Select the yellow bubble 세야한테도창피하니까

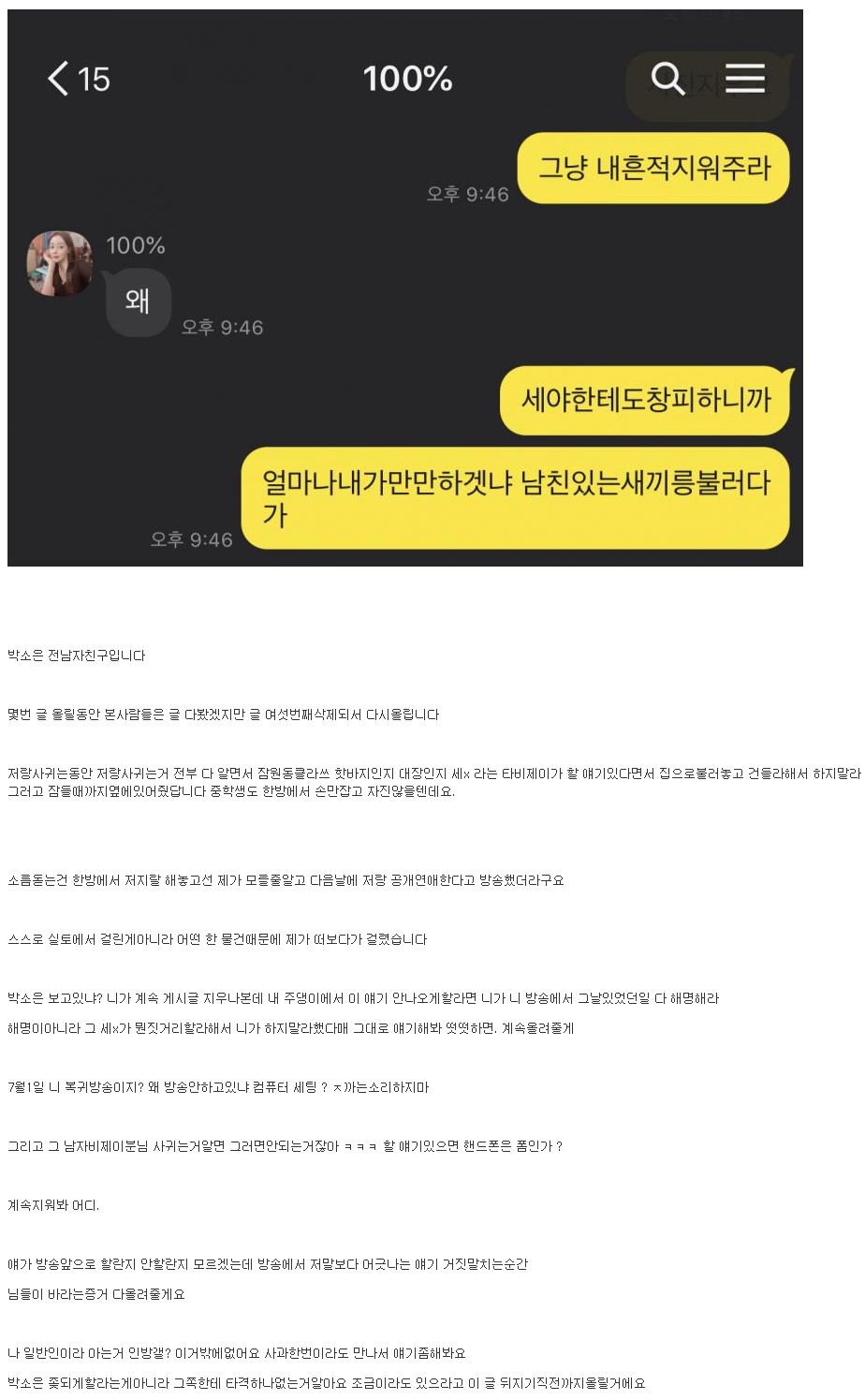[x=646, y=400]
